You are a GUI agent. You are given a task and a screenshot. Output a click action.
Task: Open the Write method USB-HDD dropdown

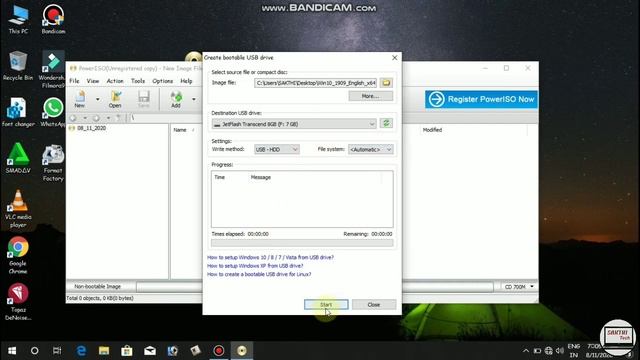pyautogui.click(x=277, y=149)
